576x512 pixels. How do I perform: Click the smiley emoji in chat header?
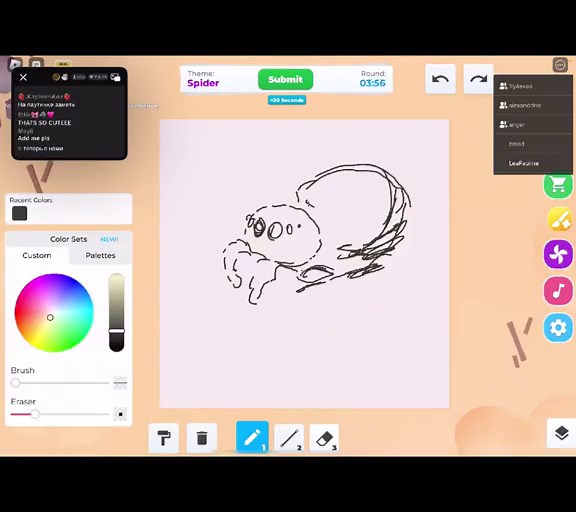[x=56, y=77]
